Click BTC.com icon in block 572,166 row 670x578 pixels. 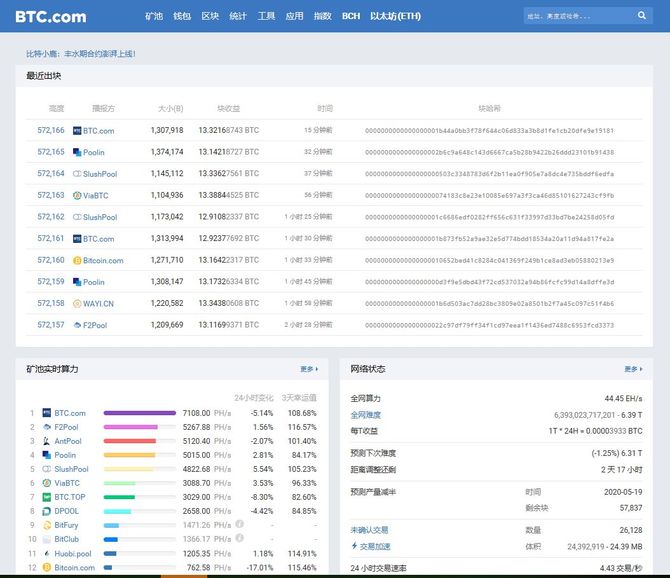[x=77, y=131]
